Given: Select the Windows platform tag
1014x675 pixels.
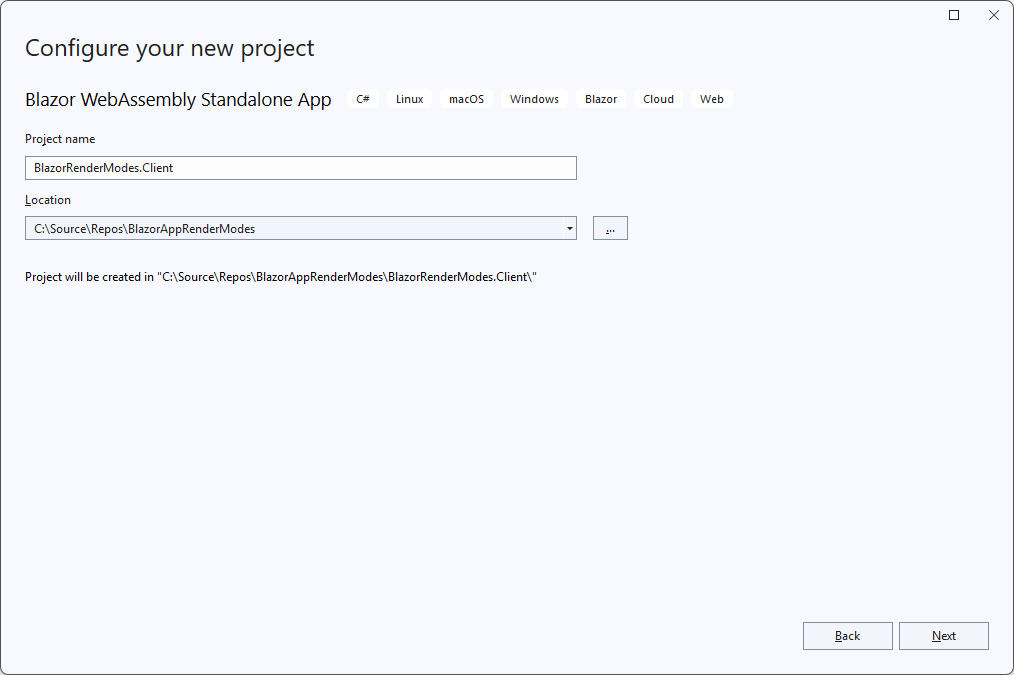Looking at the screenshot, I should click(x=534, y=98).
